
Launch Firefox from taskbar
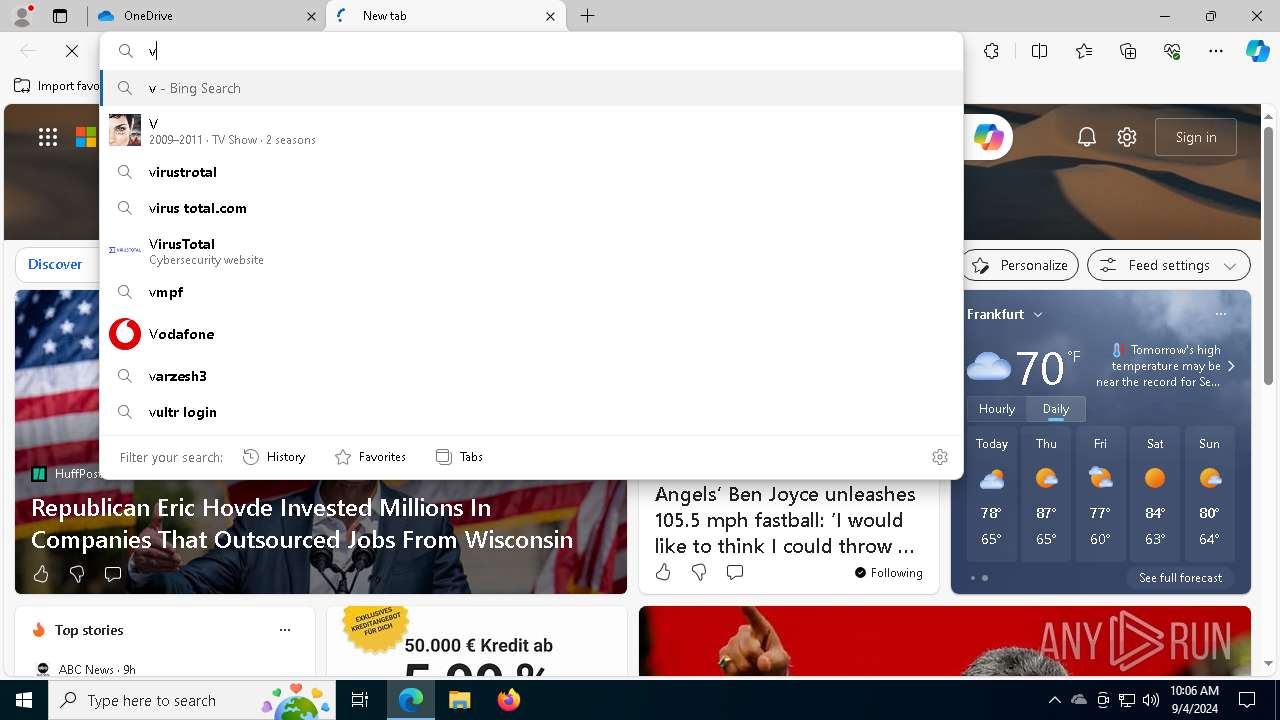click(508, 700)
